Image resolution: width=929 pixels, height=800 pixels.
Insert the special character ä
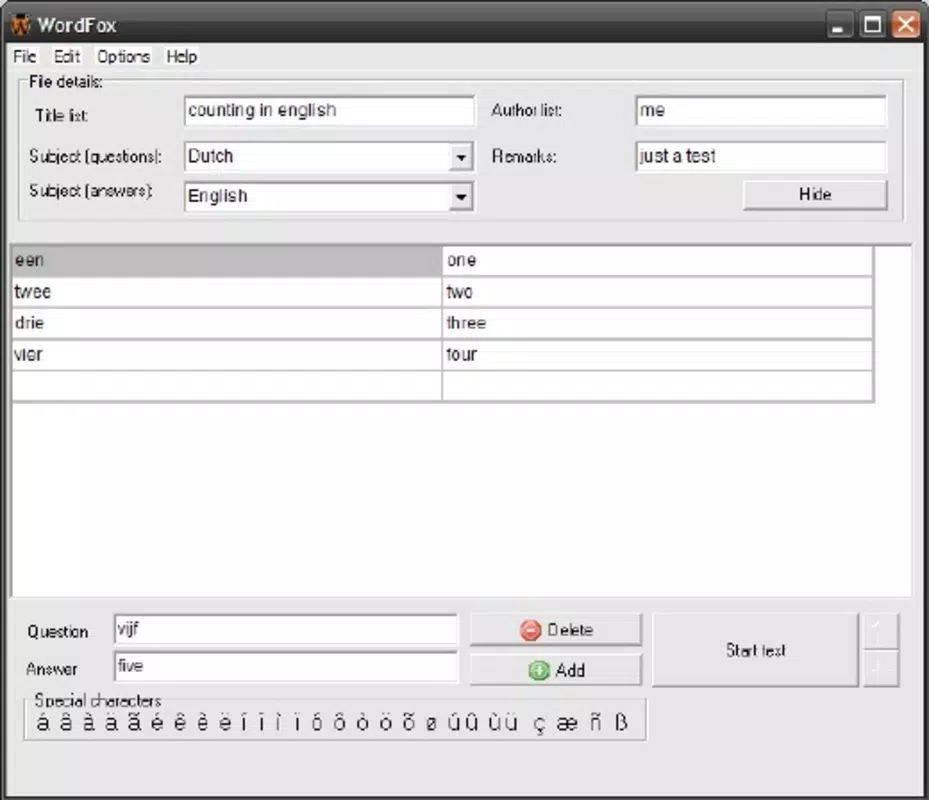point(111,722)
